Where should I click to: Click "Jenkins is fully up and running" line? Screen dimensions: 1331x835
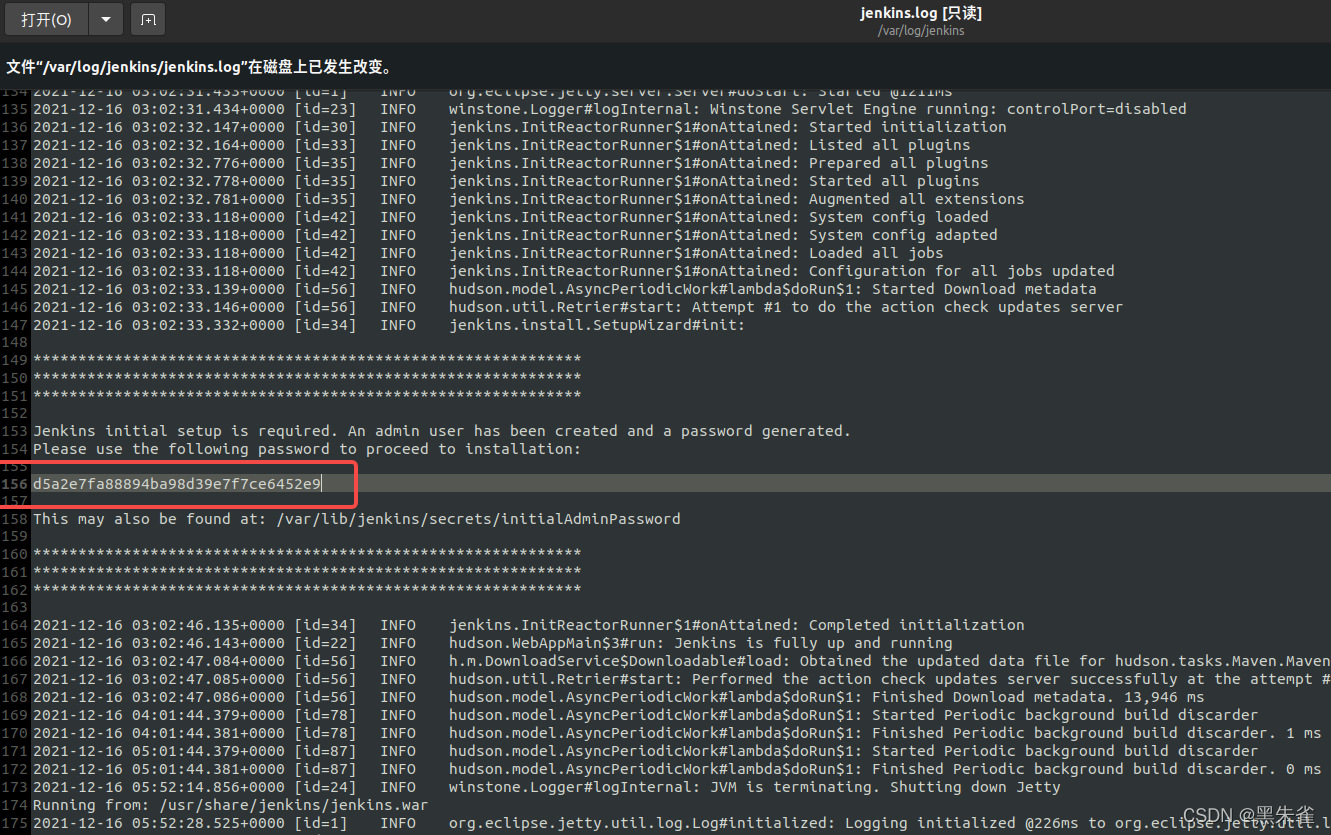pyautogui.click(x=493, y=643)
